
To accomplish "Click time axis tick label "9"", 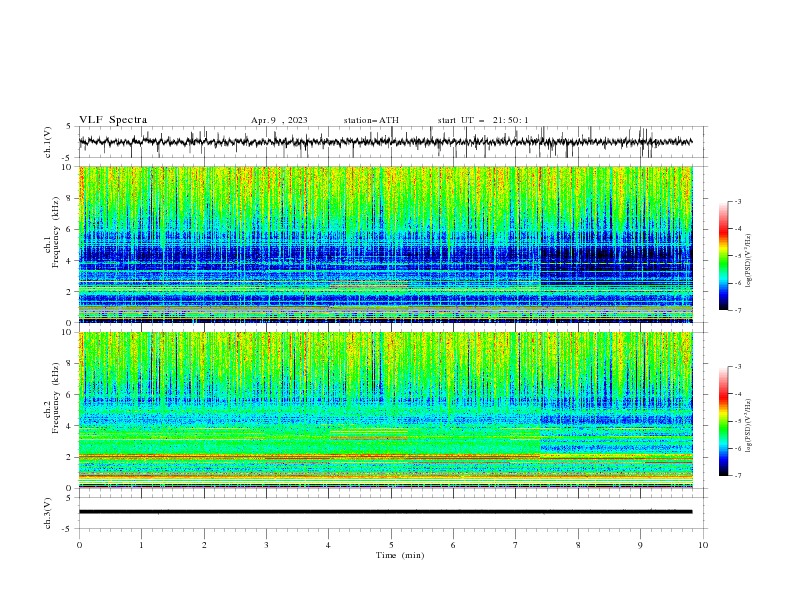I will coord(640,545).
